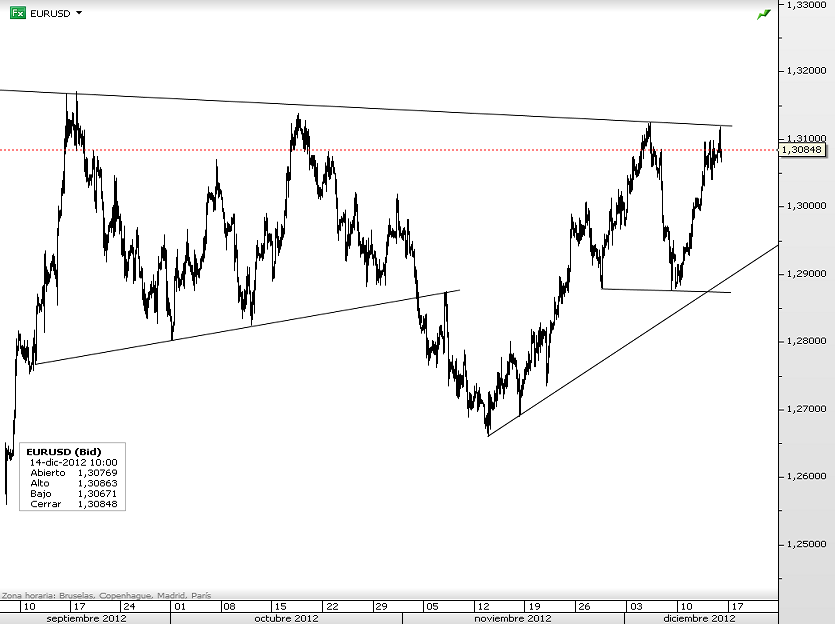Click the green chart trend icon top right
This screenshot has width=835, height=624.
(x=764, y=14)
